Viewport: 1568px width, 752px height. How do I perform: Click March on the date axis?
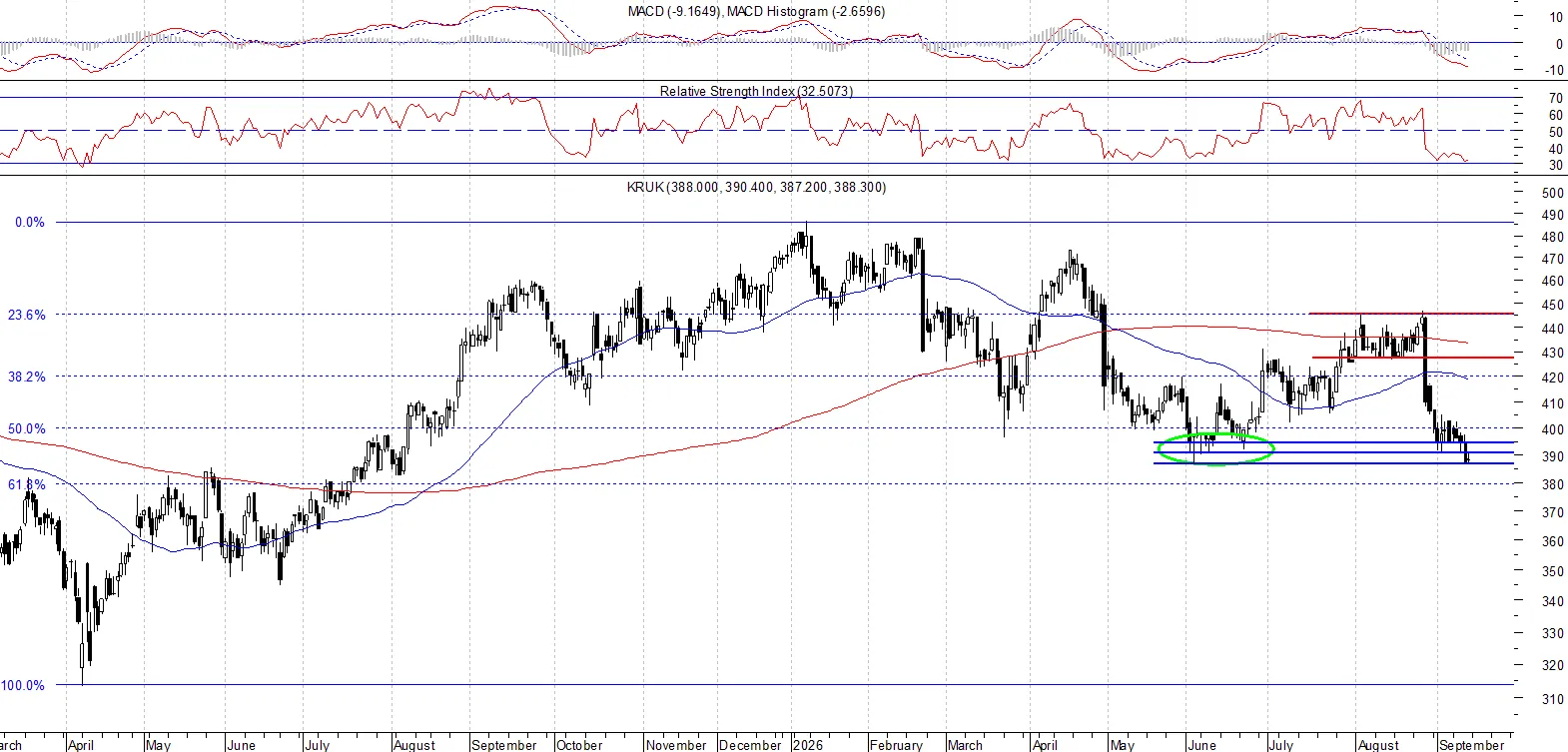tap(965, 745)
